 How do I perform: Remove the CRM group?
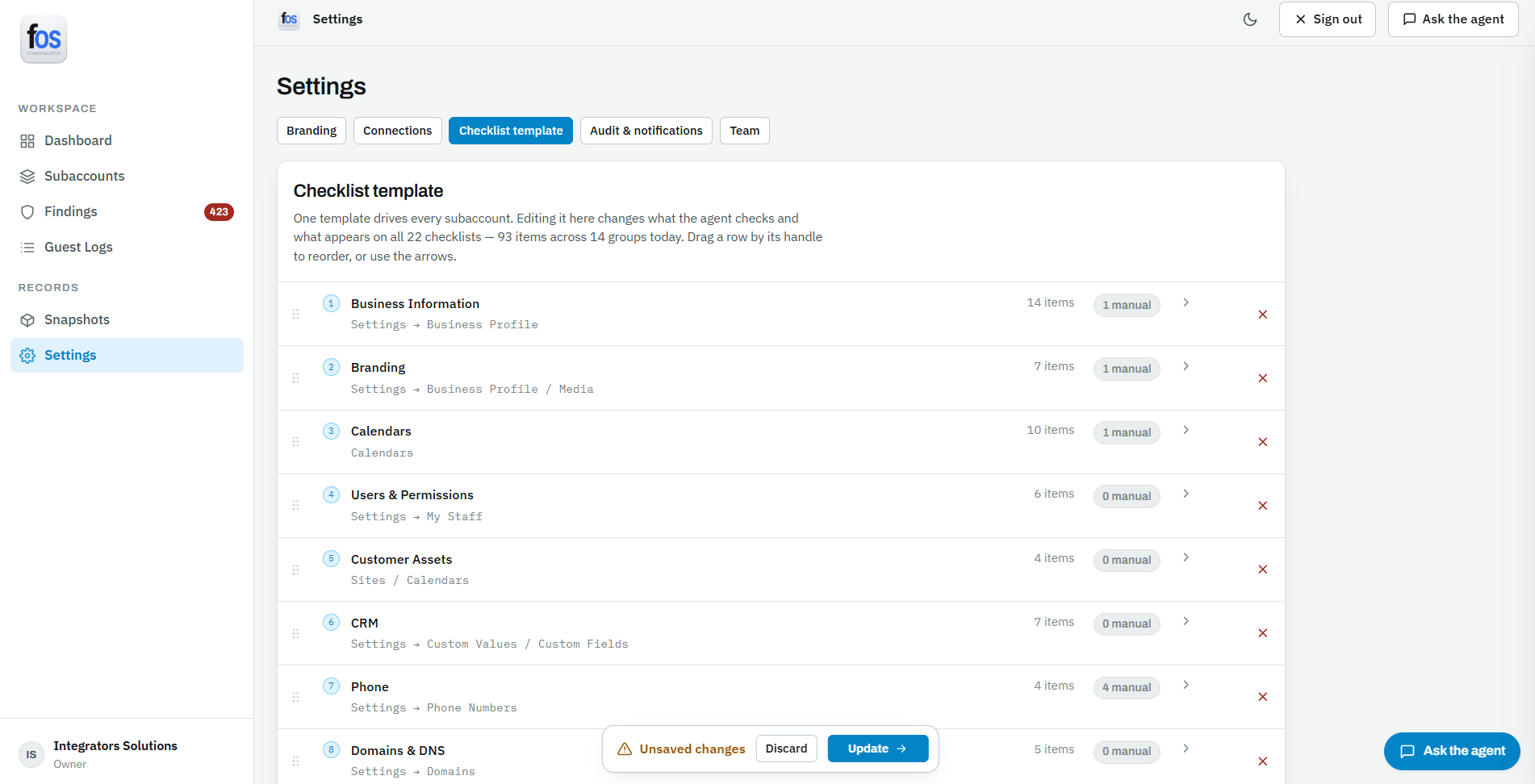1263,633
